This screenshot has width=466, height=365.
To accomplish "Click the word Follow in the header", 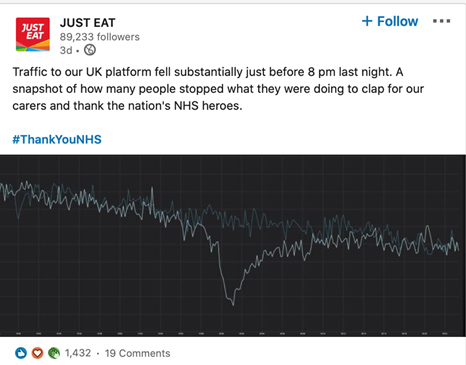I will coord(397,21).
